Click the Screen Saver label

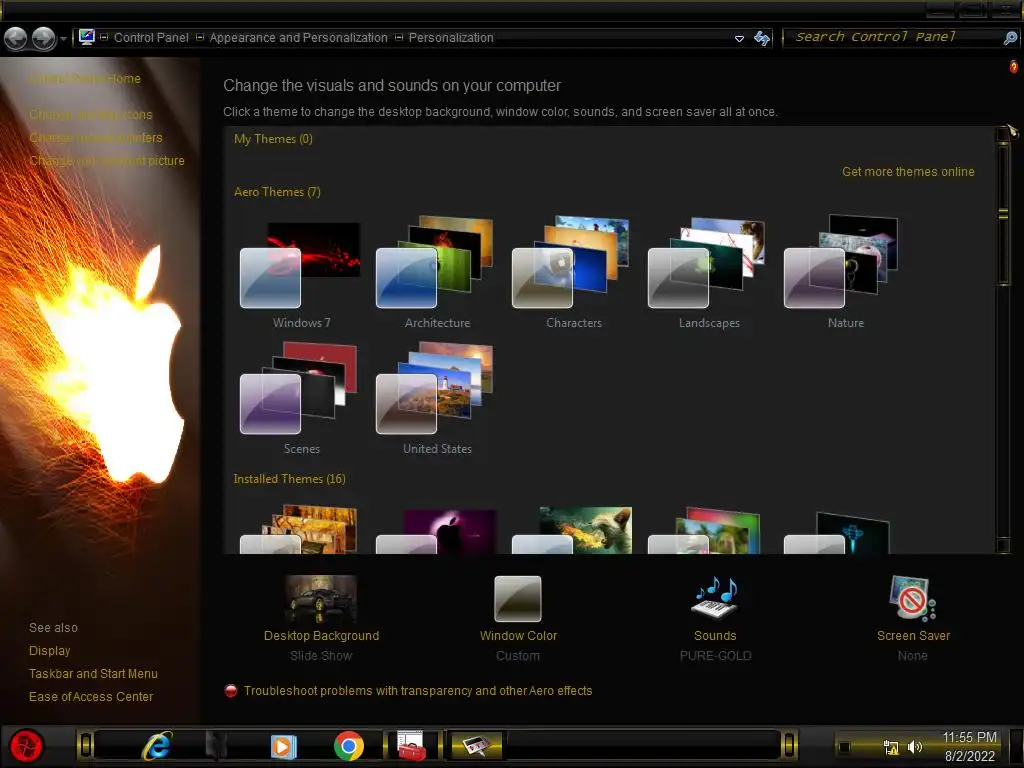pos(913,636)
